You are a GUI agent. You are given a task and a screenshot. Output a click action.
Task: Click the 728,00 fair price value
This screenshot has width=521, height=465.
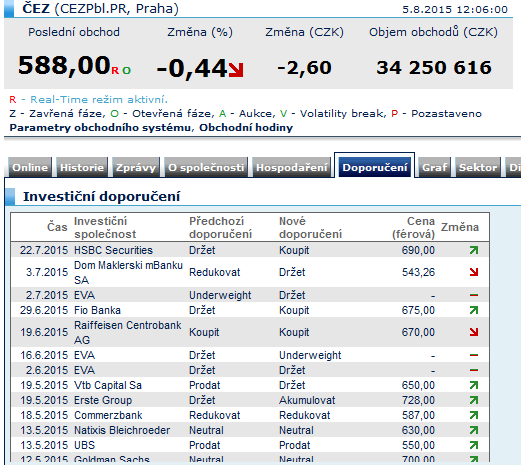pyautogui.click(x=418, y=400)
